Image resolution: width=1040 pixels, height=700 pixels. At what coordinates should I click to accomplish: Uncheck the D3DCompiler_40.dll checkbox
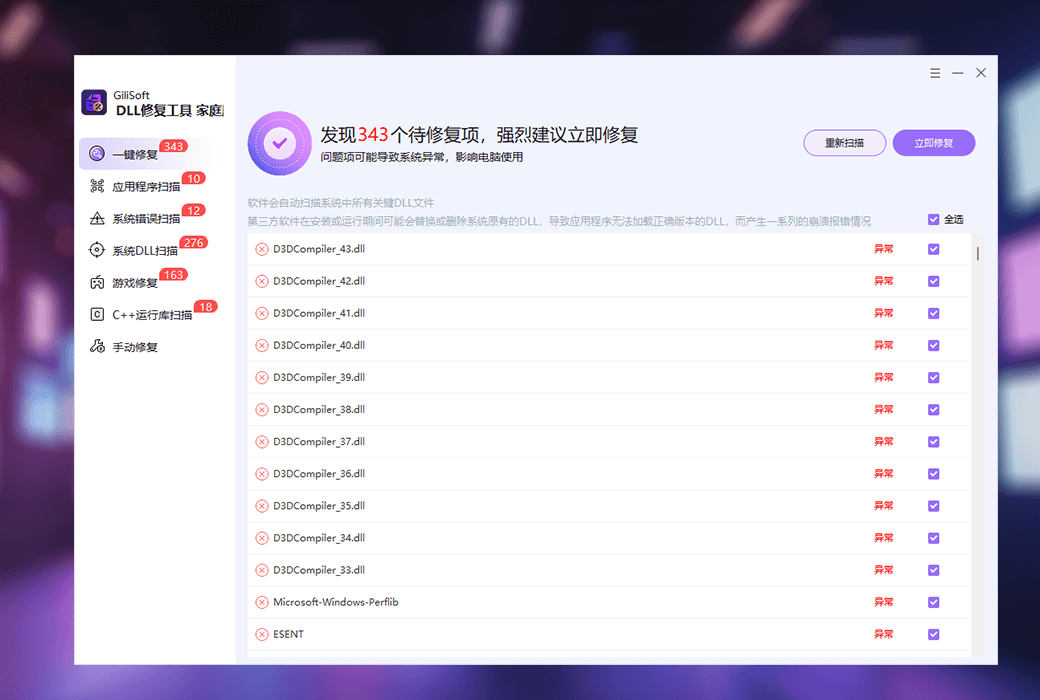pos(934,346)
